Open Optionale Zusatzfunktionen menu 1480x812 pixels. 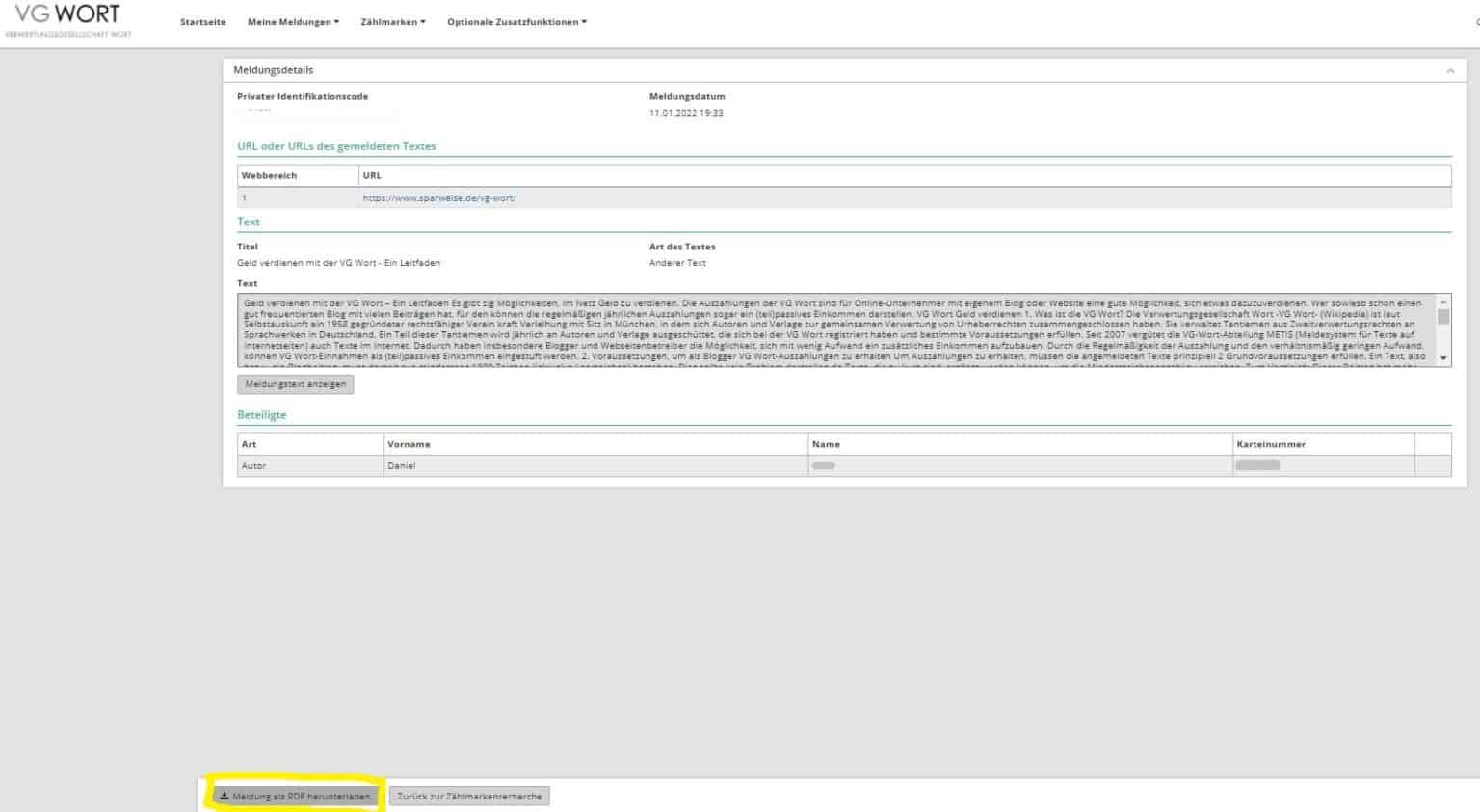point(516,22)
